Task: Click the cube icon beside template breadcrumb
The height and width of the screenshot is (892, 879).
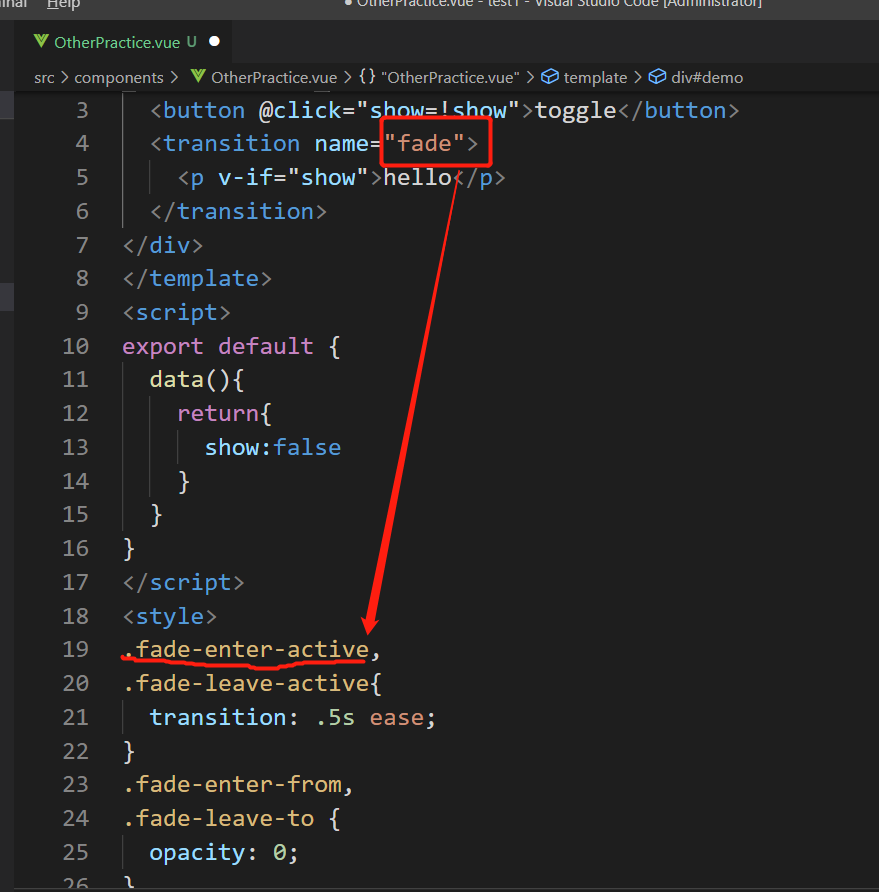Action: pos(550,77)
